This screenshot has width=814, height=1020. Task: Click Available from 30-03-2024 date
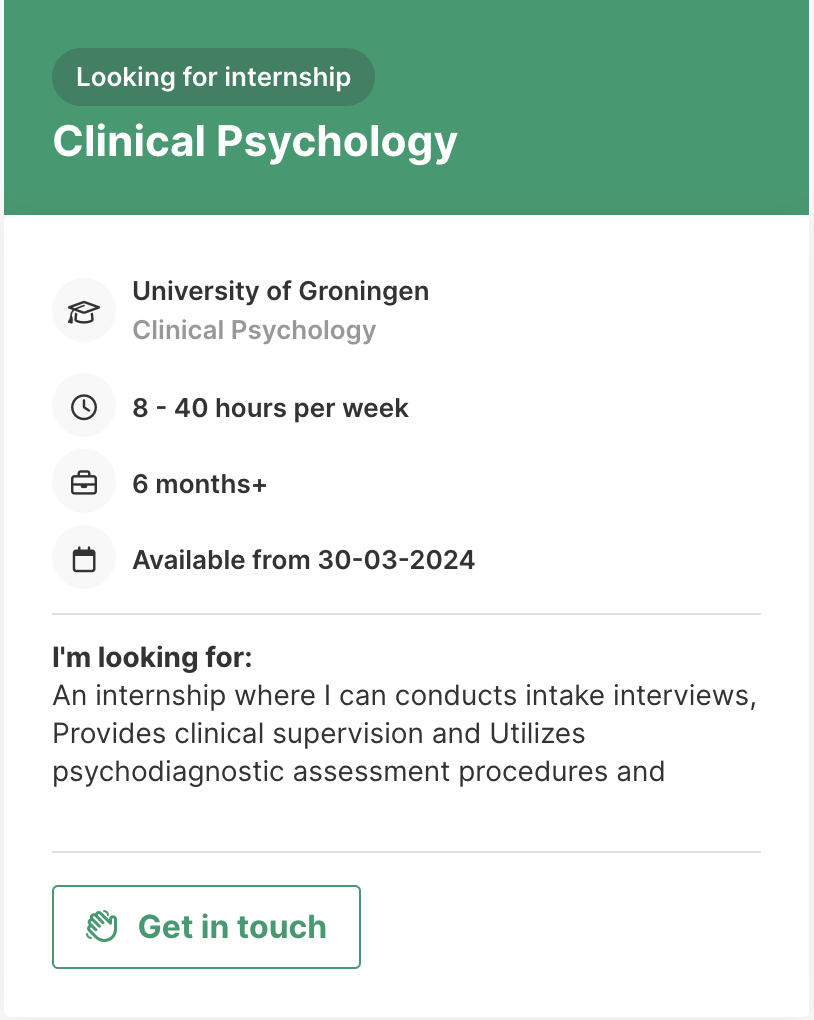[303, 559]
